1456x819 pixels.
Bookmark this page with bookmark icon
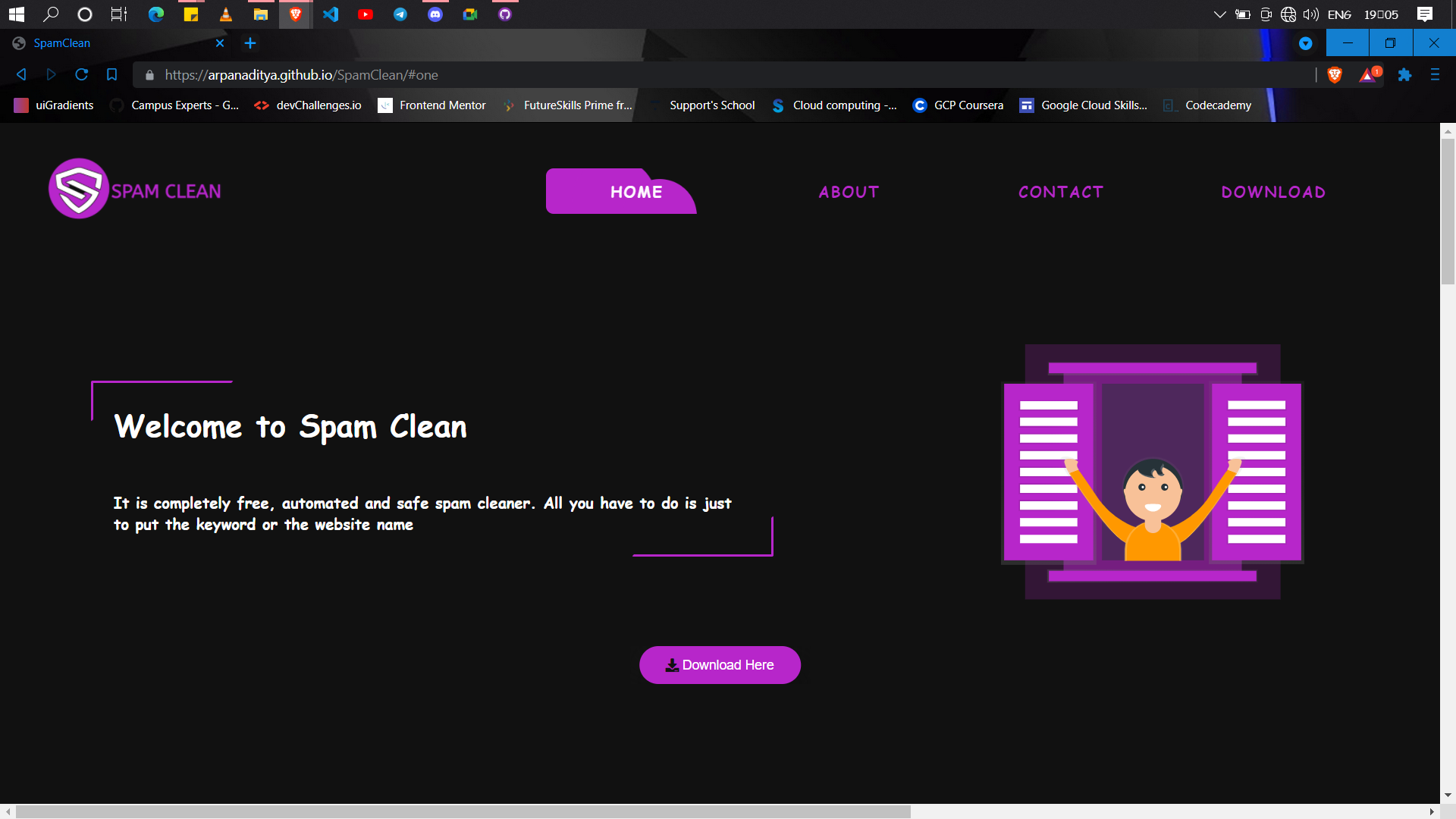111,74
